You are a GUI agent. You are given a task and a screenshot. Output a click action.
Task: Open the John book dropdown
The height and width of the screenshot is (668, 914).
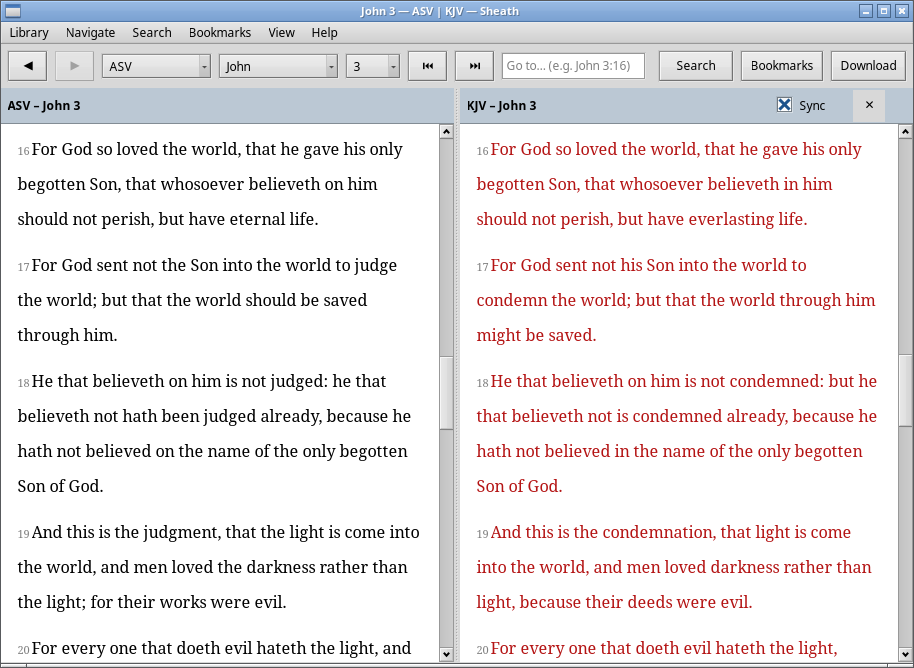278,66
